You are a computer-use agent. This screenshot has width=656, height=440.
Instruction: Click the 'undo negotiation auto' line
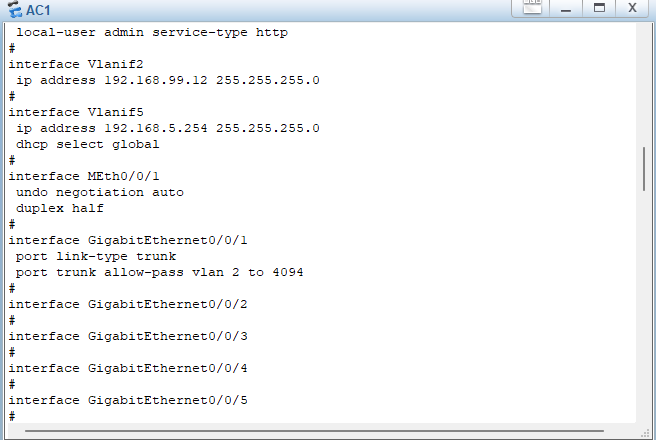point(99,192)
